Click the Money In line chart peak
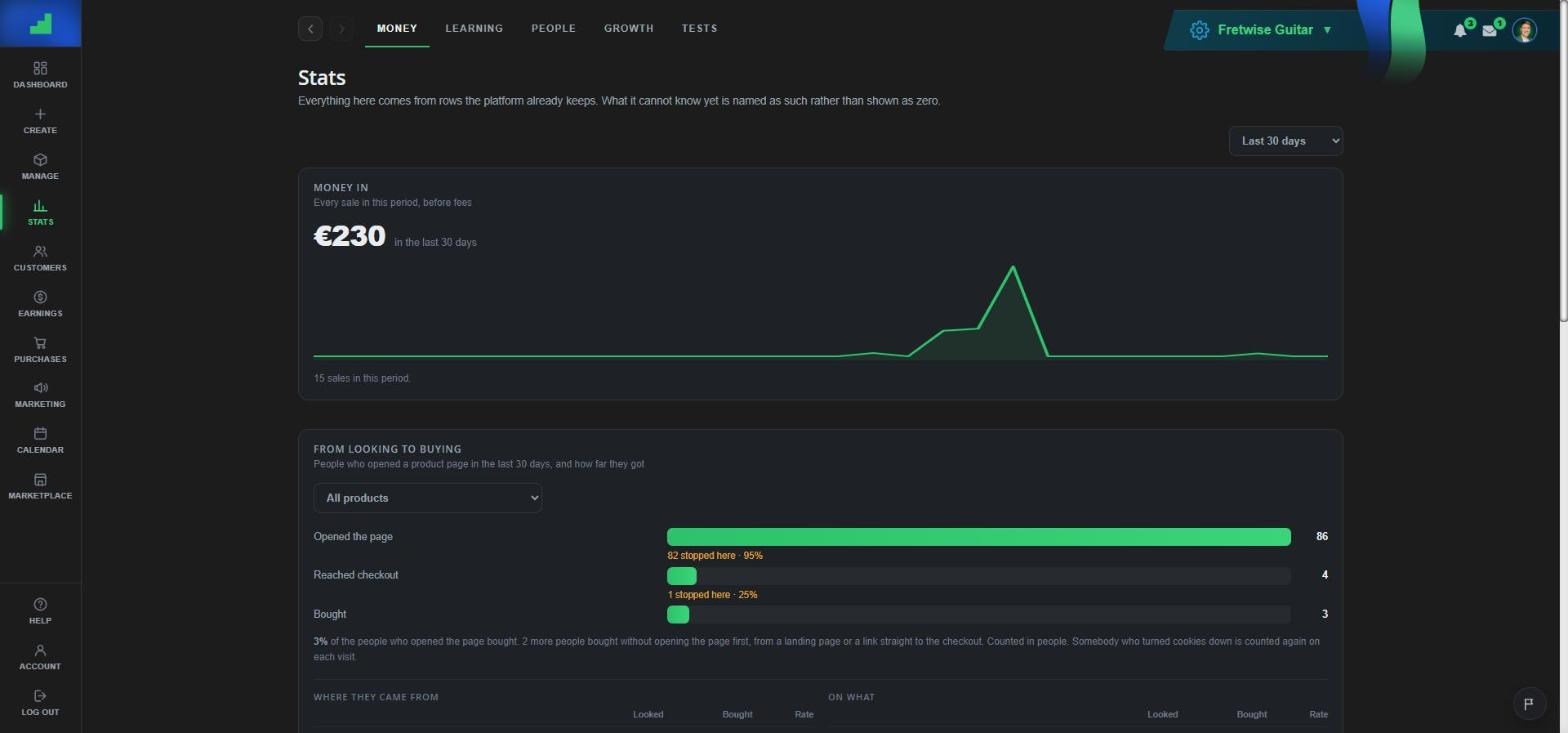This screenshot has height=733, width=1568. coord(1013,267)
